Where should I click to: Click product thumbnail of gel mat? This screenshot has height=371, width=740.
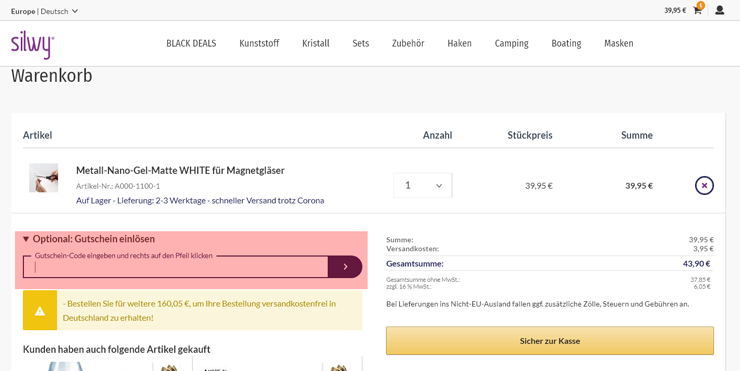pos(43,177)
